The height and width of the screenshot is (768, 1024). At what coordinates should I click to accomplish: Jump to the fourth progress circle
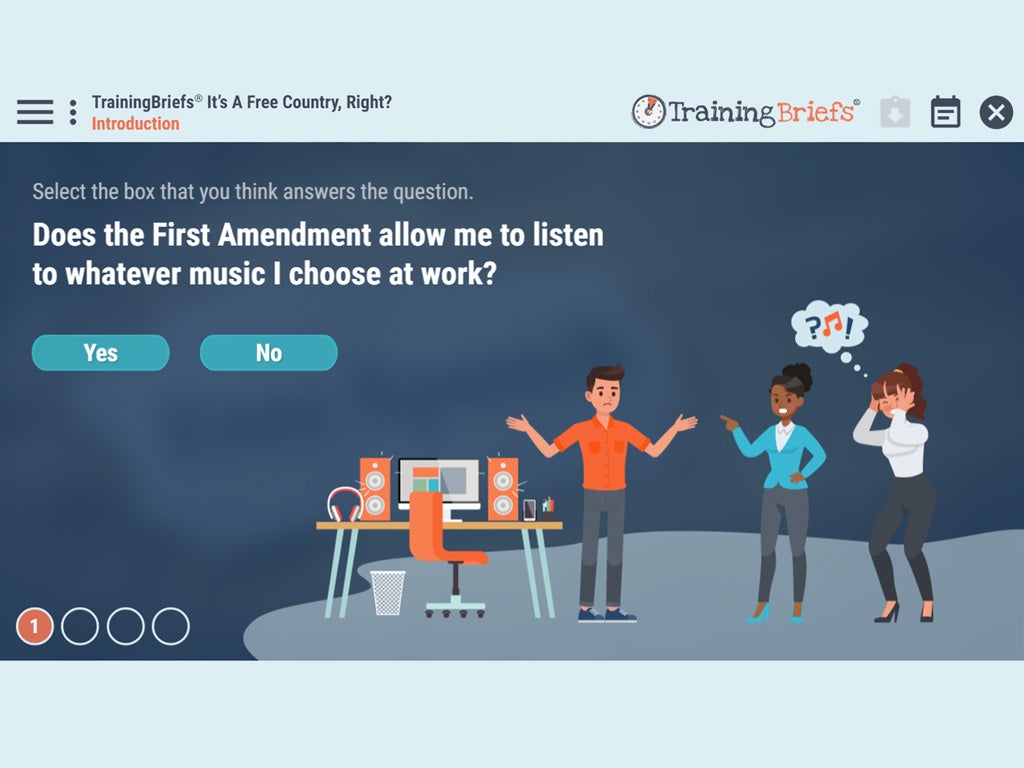point(170,626)
